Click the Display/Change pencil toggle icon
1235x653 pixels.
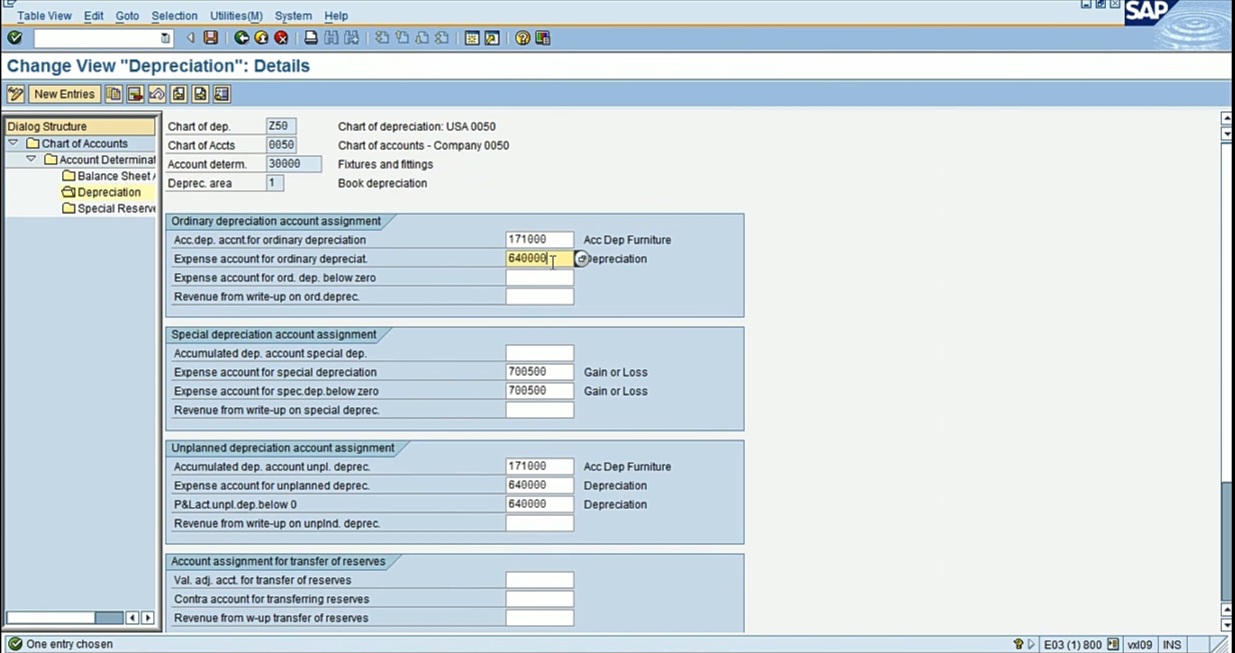click(15, 94)
